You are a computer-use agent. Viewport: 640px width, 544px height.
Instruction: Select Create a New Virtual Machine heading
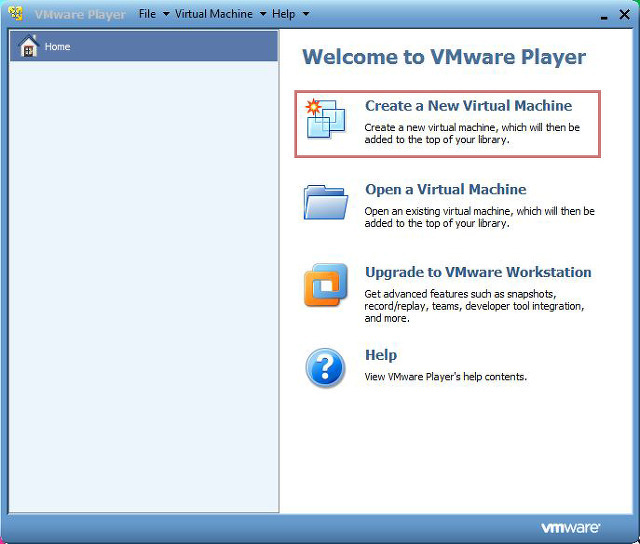pyautogui.click(x=469, y=106)
